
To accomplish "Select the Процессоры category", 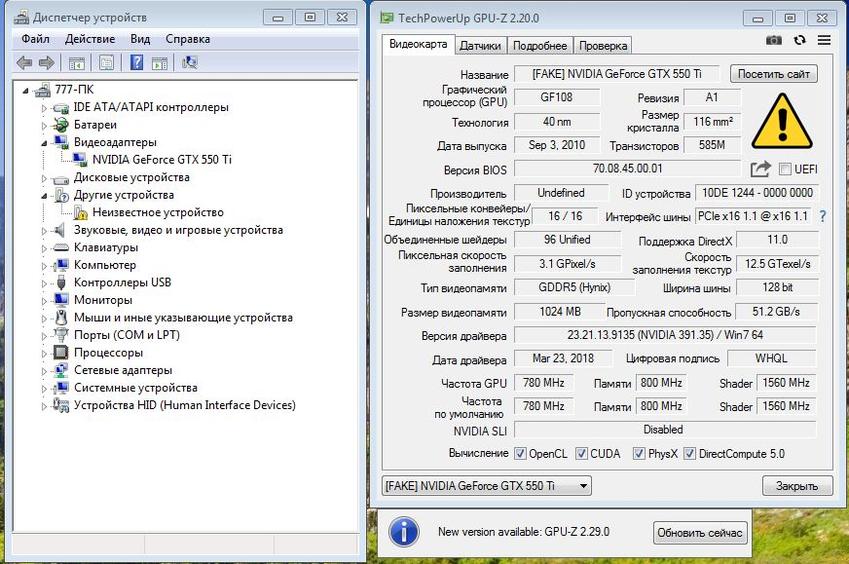I will (108, 353).
